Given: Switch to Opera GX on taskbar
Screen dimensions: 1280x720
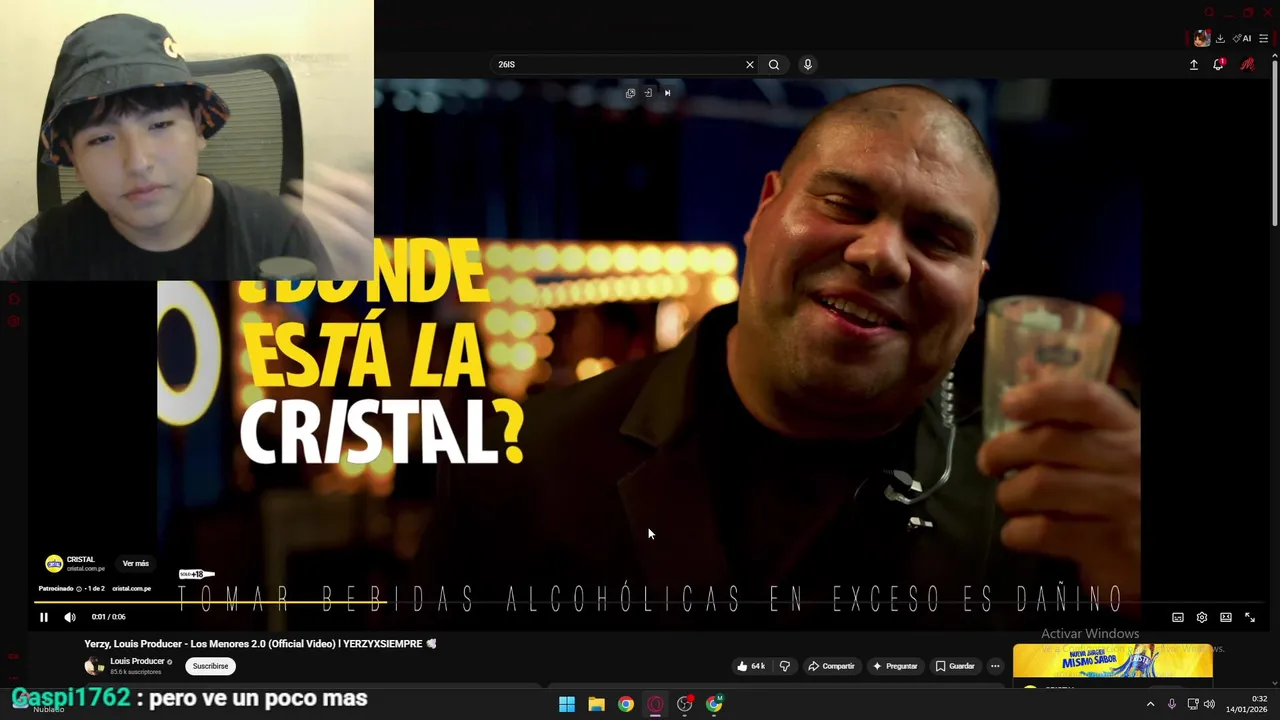Looking at the screenshot, I should (655, 704).
